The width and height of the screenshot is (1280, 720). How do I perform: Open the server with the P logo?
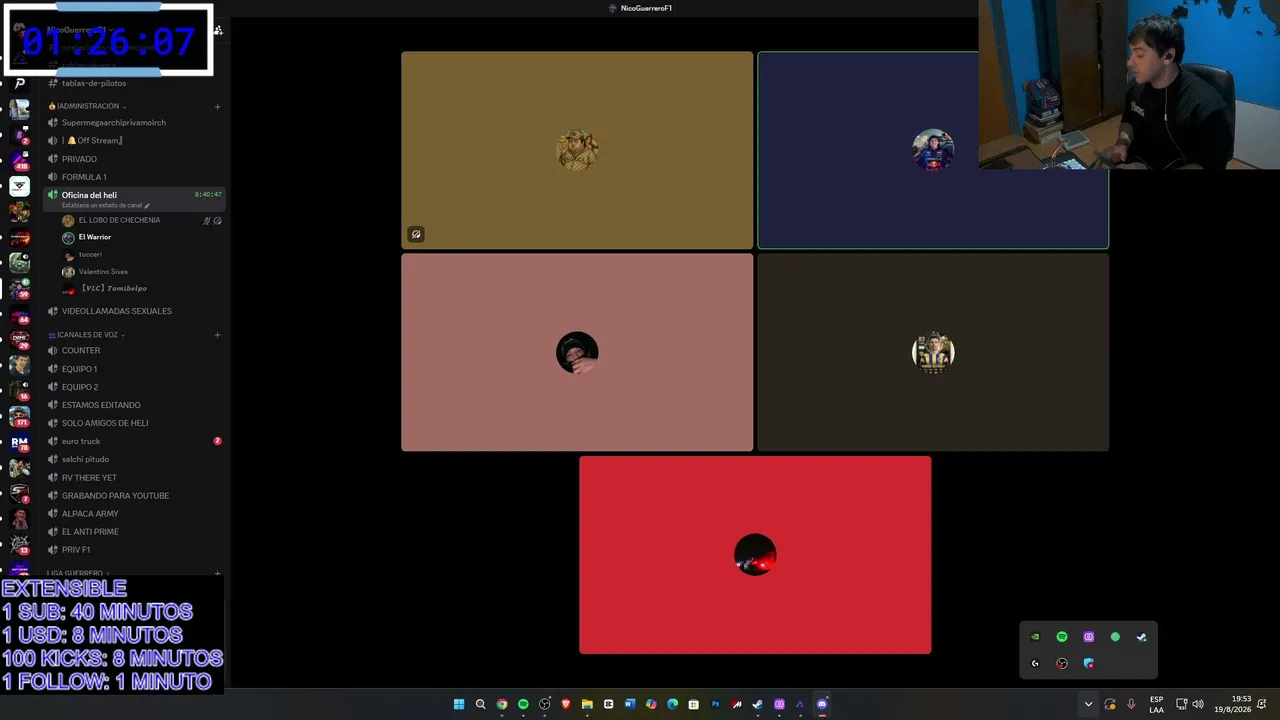[x=19, y=83]
